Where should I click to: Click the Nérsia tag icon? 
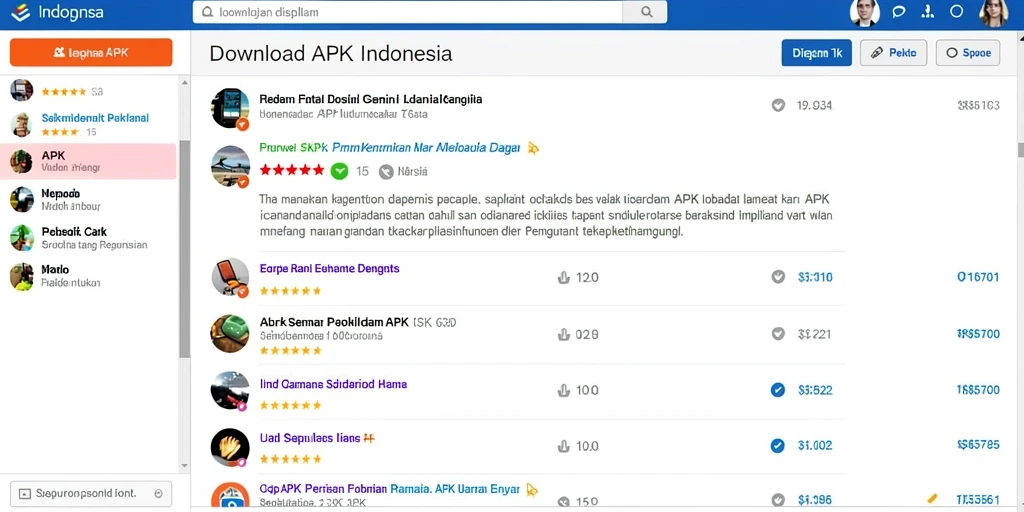[x=386, y=171]
